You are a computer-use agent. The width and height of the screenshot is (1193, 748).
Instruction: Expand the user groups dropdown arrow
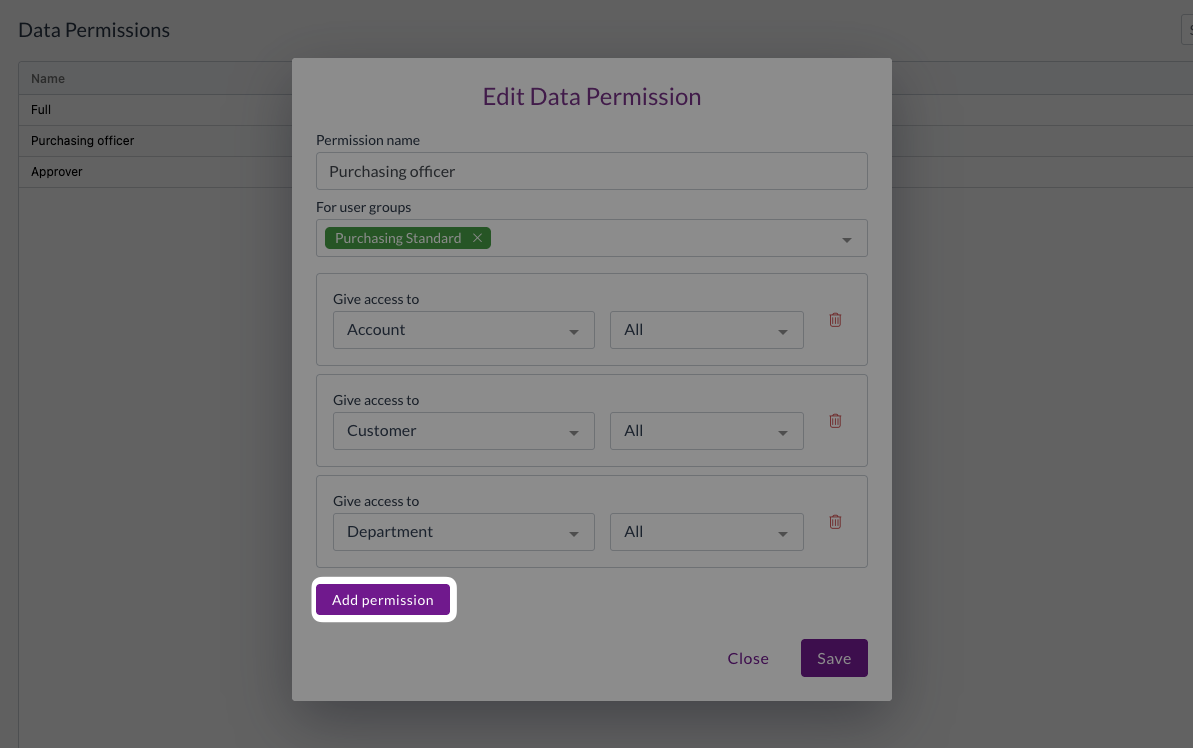click(847, 240)
